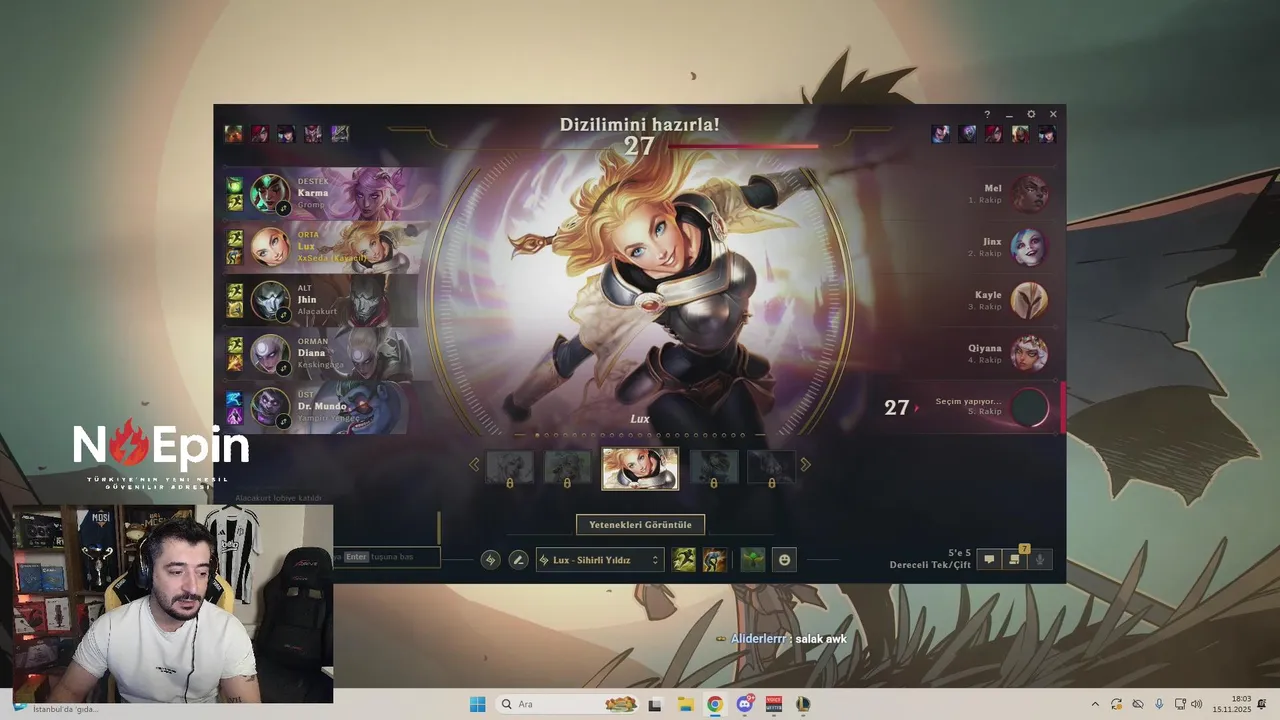The width and height of the screenshot is (1280, 720).
Task: Click the 'Dereceli Tek/Çift' queue label
Action: 930,565
